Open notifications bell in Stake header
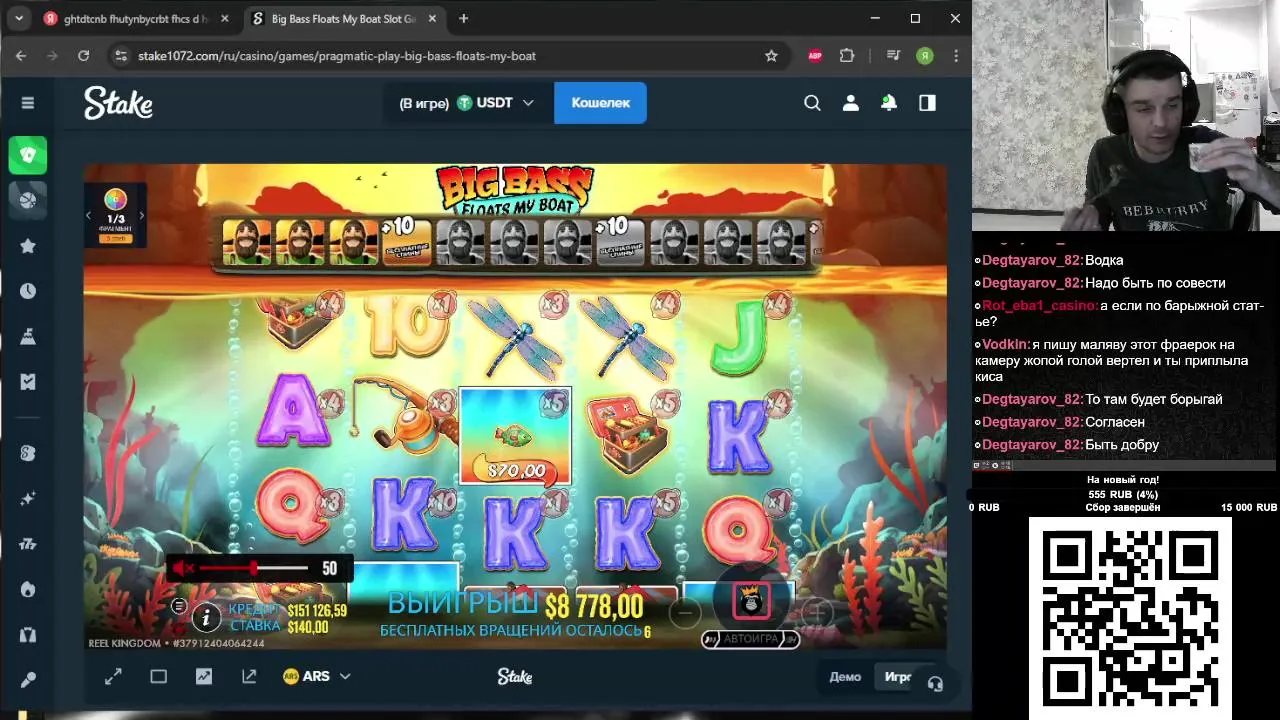 pos(889,103)
